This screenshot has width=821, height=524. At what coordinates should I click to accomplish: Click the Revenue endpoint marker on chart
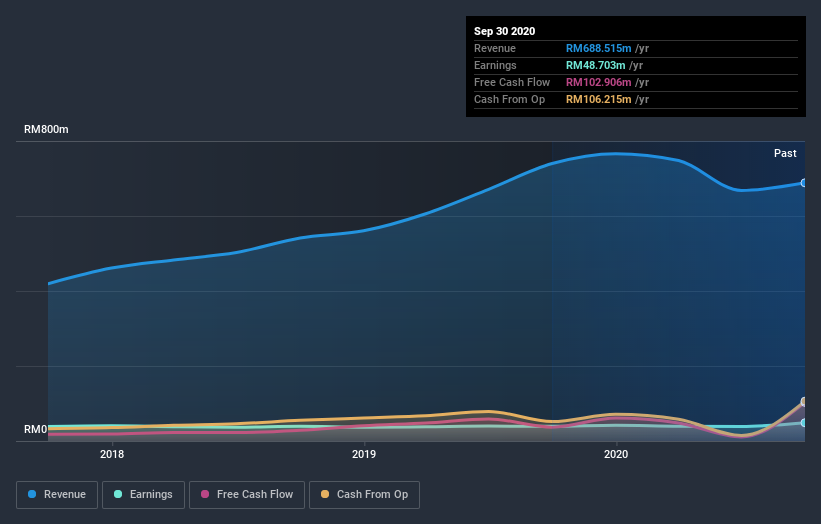[804, 183]
